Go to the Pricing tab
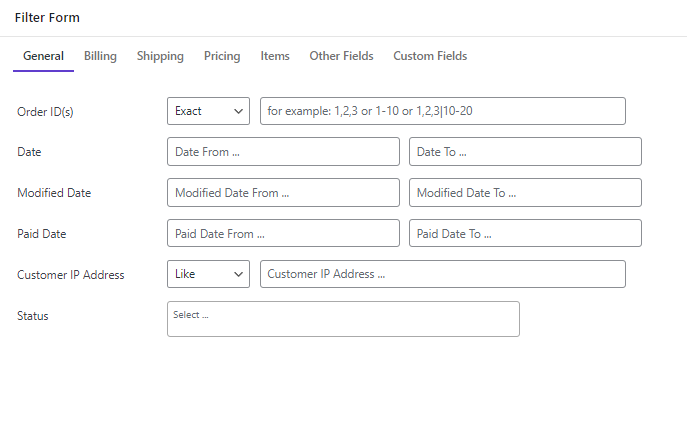The width and height of the screenshot is (687, 423). click(222, 57)
